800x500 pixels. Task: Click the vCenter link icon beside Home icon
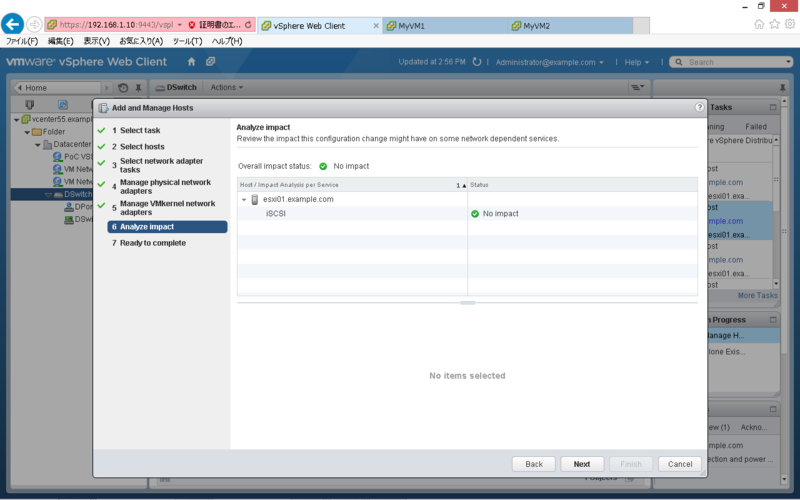click(210, 62)
